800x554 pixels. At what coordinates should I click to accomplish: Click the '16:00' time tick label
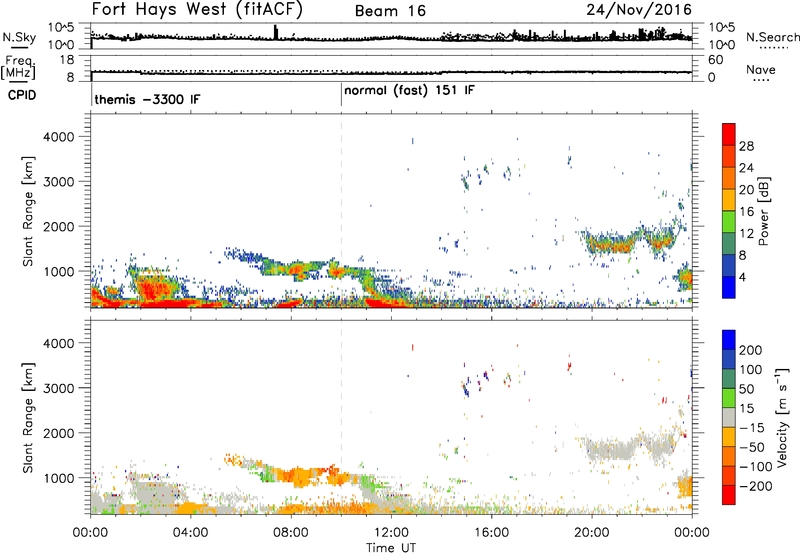pyautogui.click(x=491, y=533)
